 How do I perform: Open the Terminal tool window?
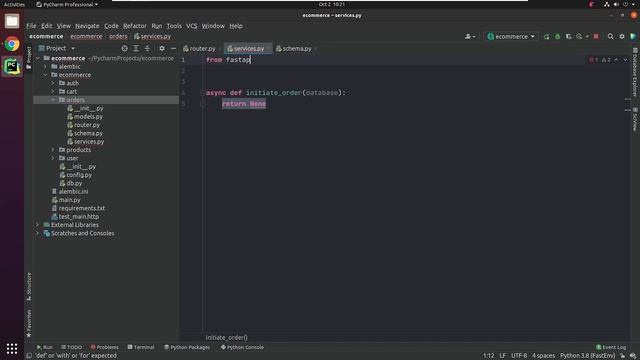[x=141, y=347]
